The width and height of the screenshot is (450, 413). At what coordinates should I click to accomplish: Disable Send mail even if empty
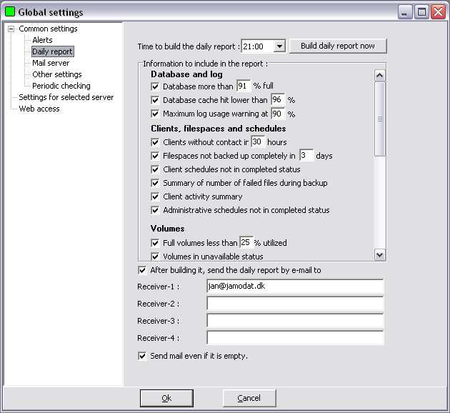click(x=142, y=356)
